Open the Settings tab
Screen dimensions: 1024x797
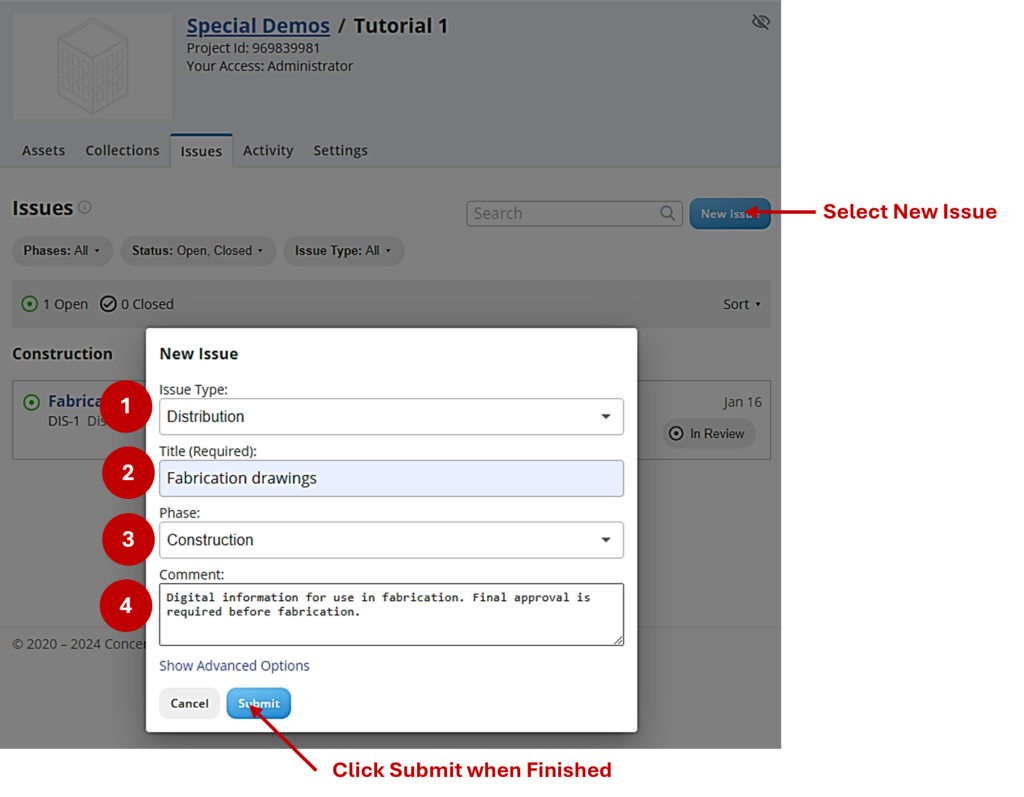(x=340, y=151)
